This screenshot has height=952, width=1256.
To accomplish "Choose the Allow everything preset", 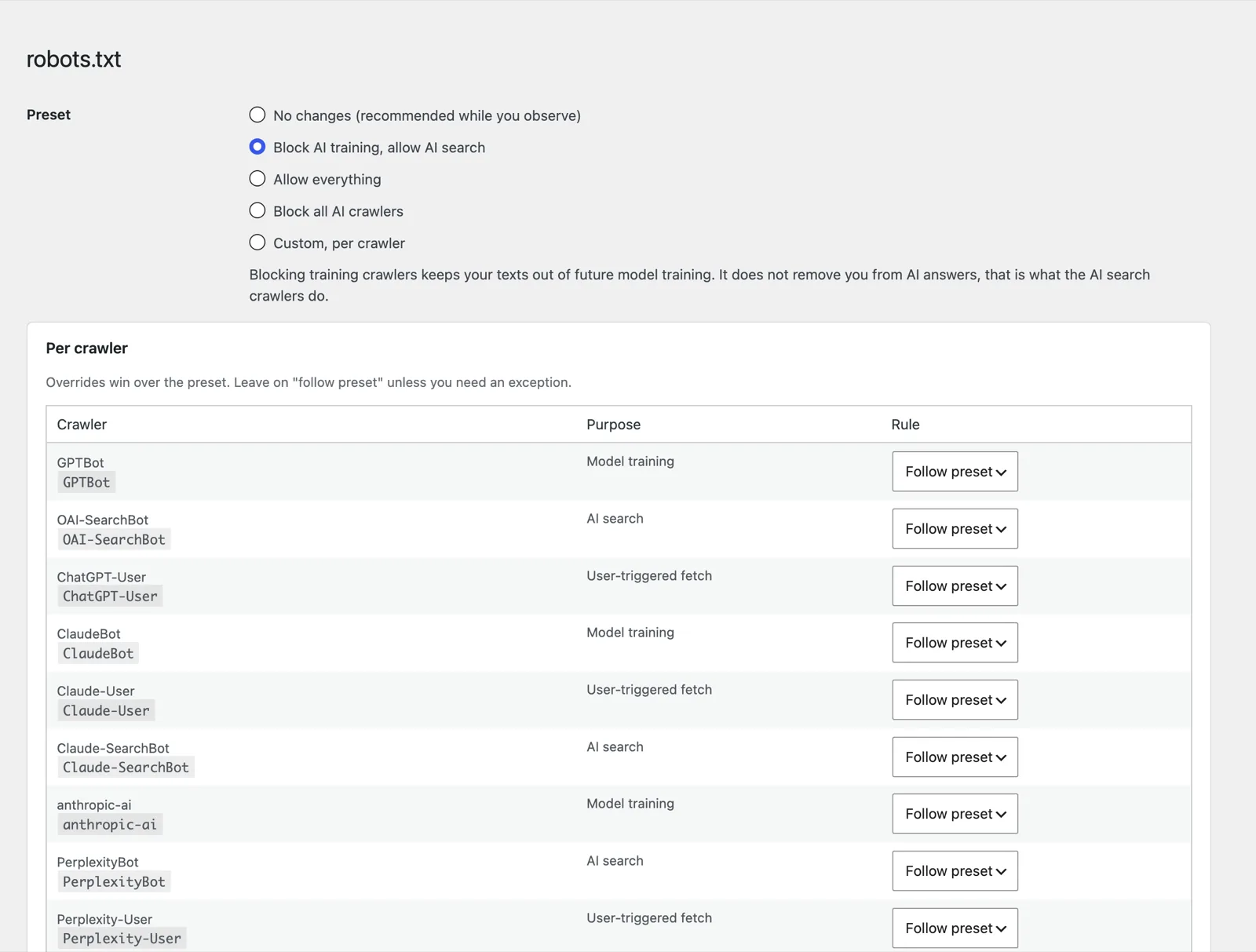I will point(257,179).
